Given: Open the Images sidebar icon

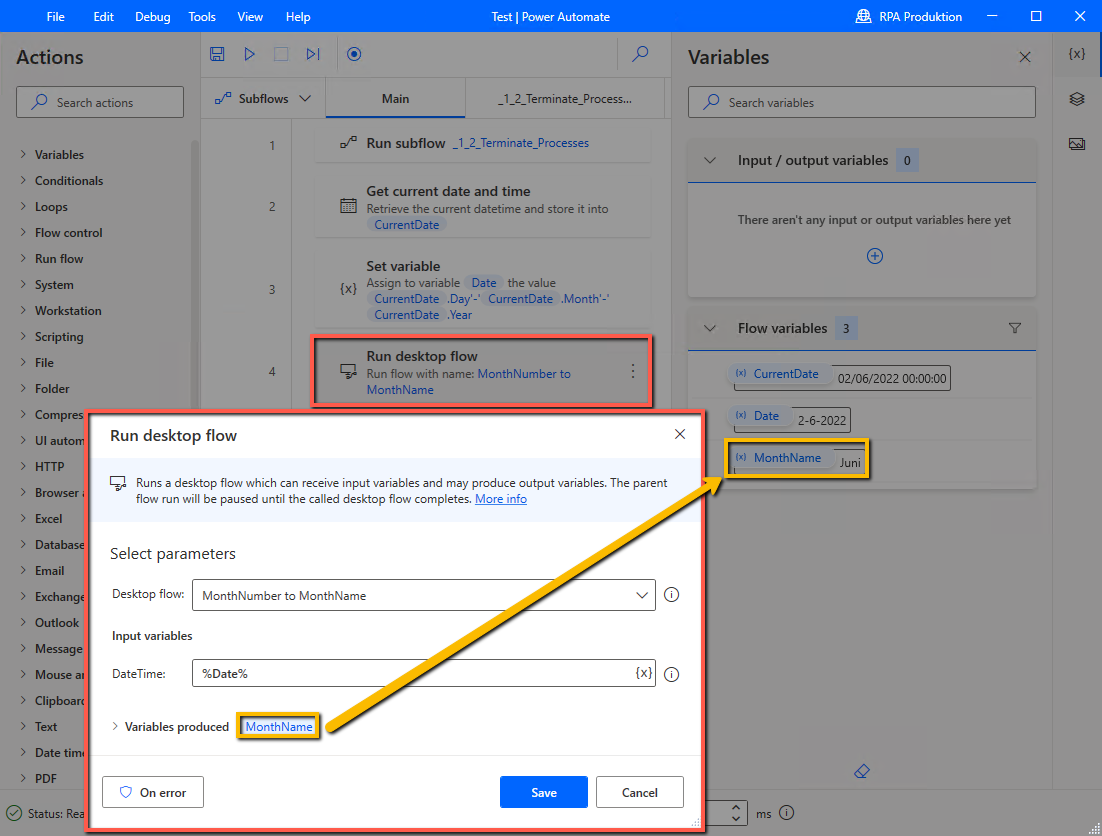Looking at the screenshot, I should point(1077,144).
